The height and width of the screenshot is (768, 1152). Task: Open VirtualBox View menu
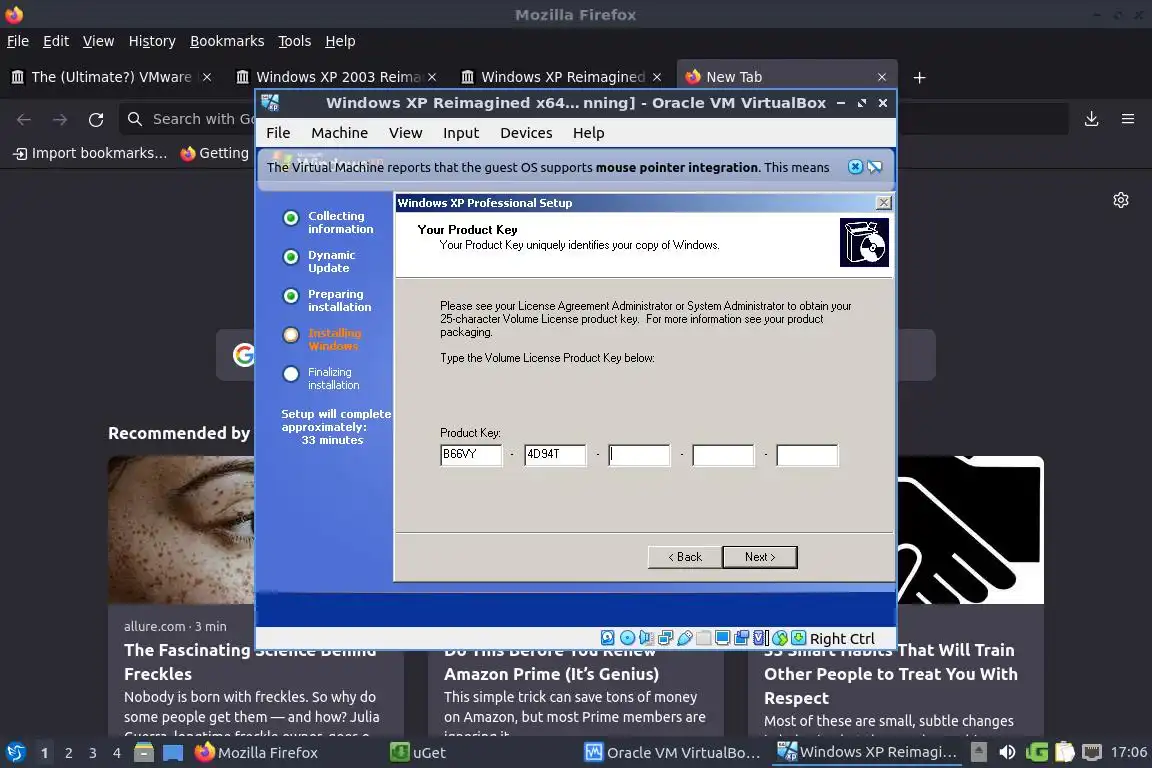(406, 133)
